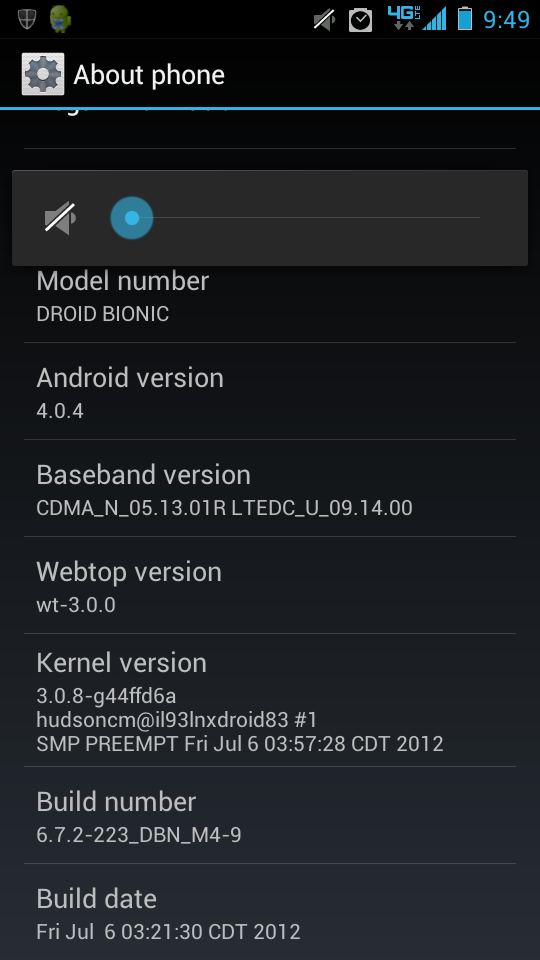
Task: Tap the battery icon in status bar
Action: click(x=465, y=19)
